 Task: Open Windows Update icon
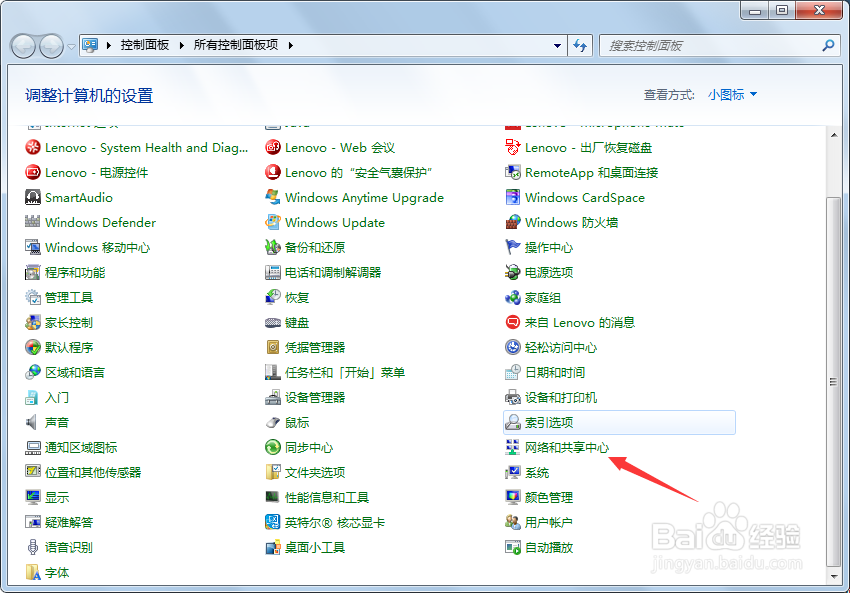273,222
